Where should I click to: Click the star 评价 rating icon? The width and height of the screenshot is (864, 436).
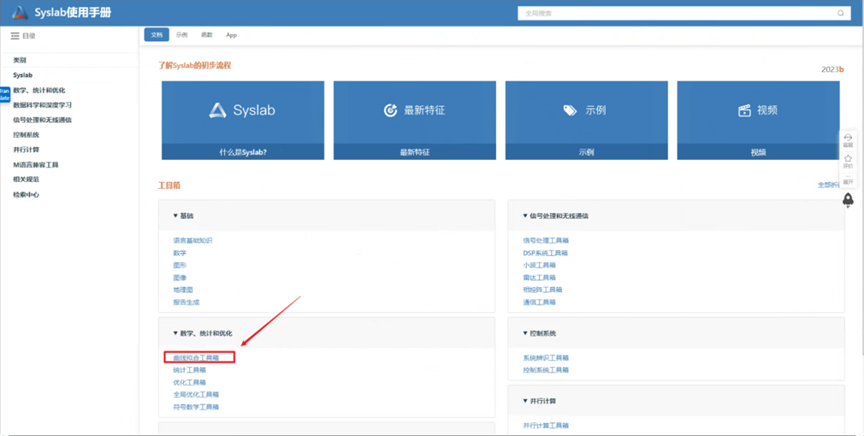pyautogui.click(x=847, y=161)
